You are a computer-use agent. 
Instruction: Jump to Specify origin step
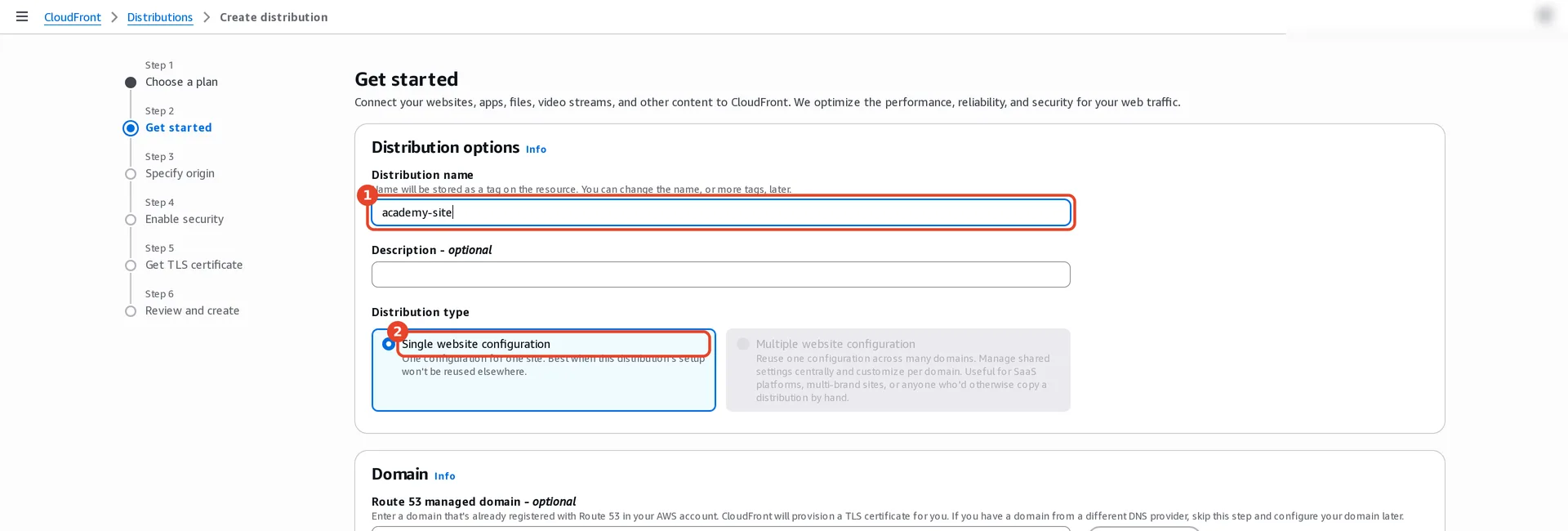click(180, 173)
